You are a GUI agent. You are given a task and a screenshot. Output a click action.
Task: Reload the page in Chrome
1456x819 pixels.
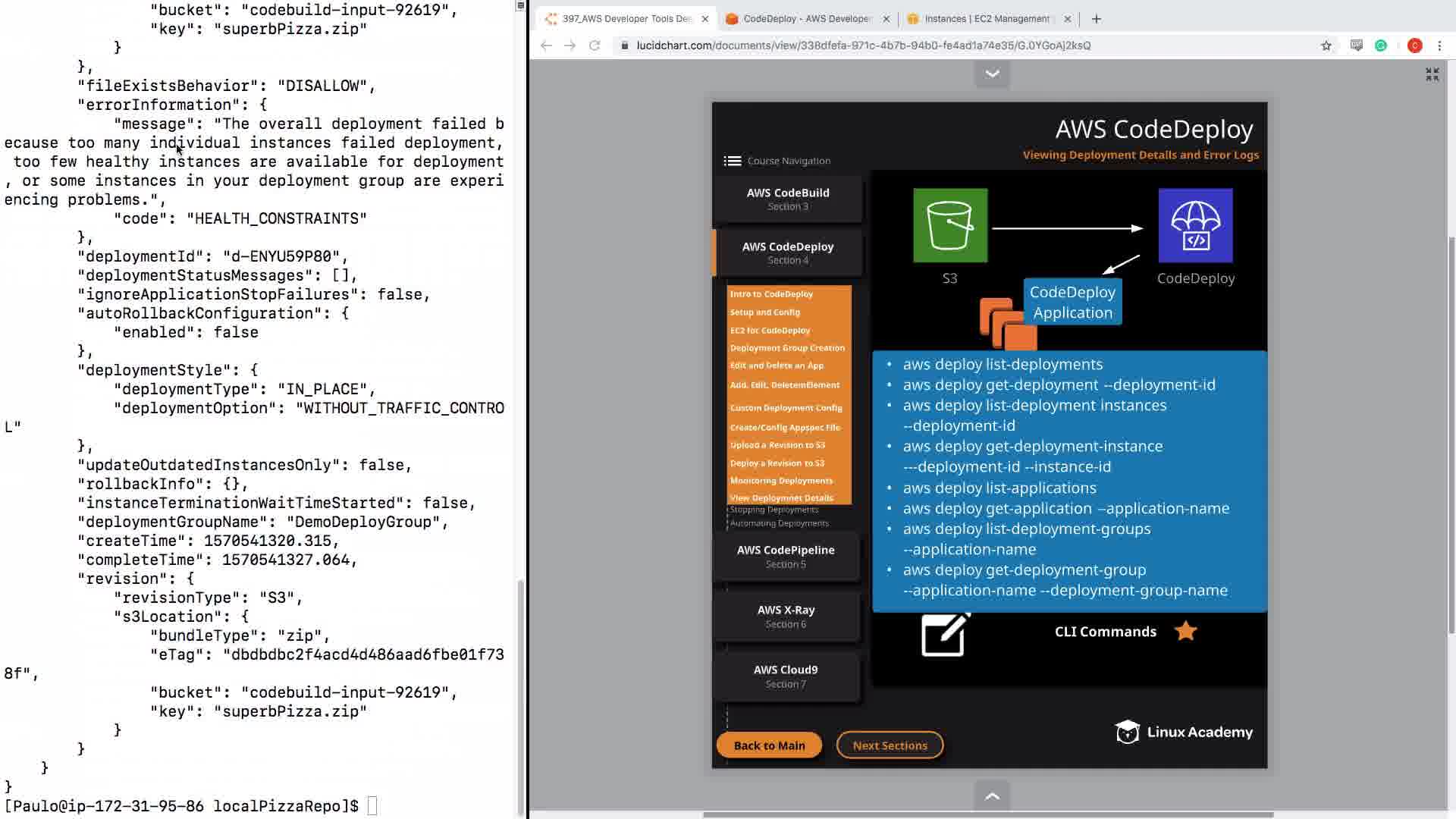click(595, 45)
